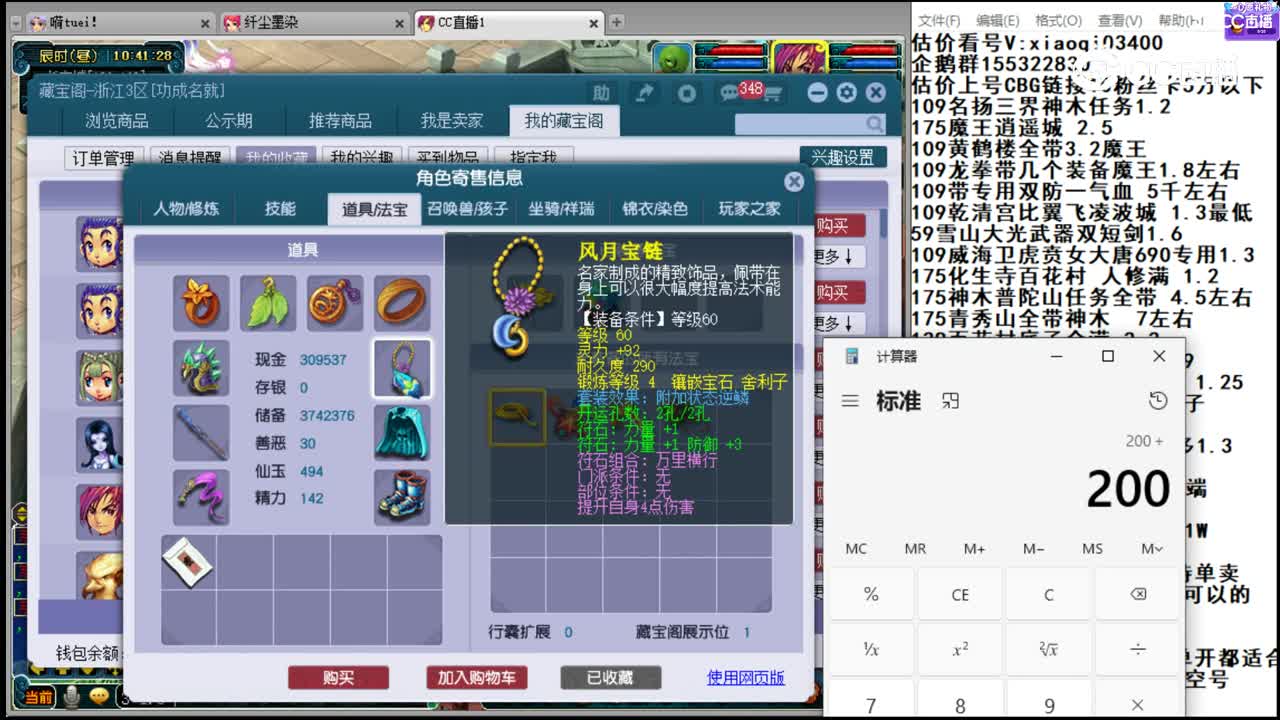Click the 已收藏 button
The image size is (1280, 720).
pyautogui.click(x=610, y=678)
